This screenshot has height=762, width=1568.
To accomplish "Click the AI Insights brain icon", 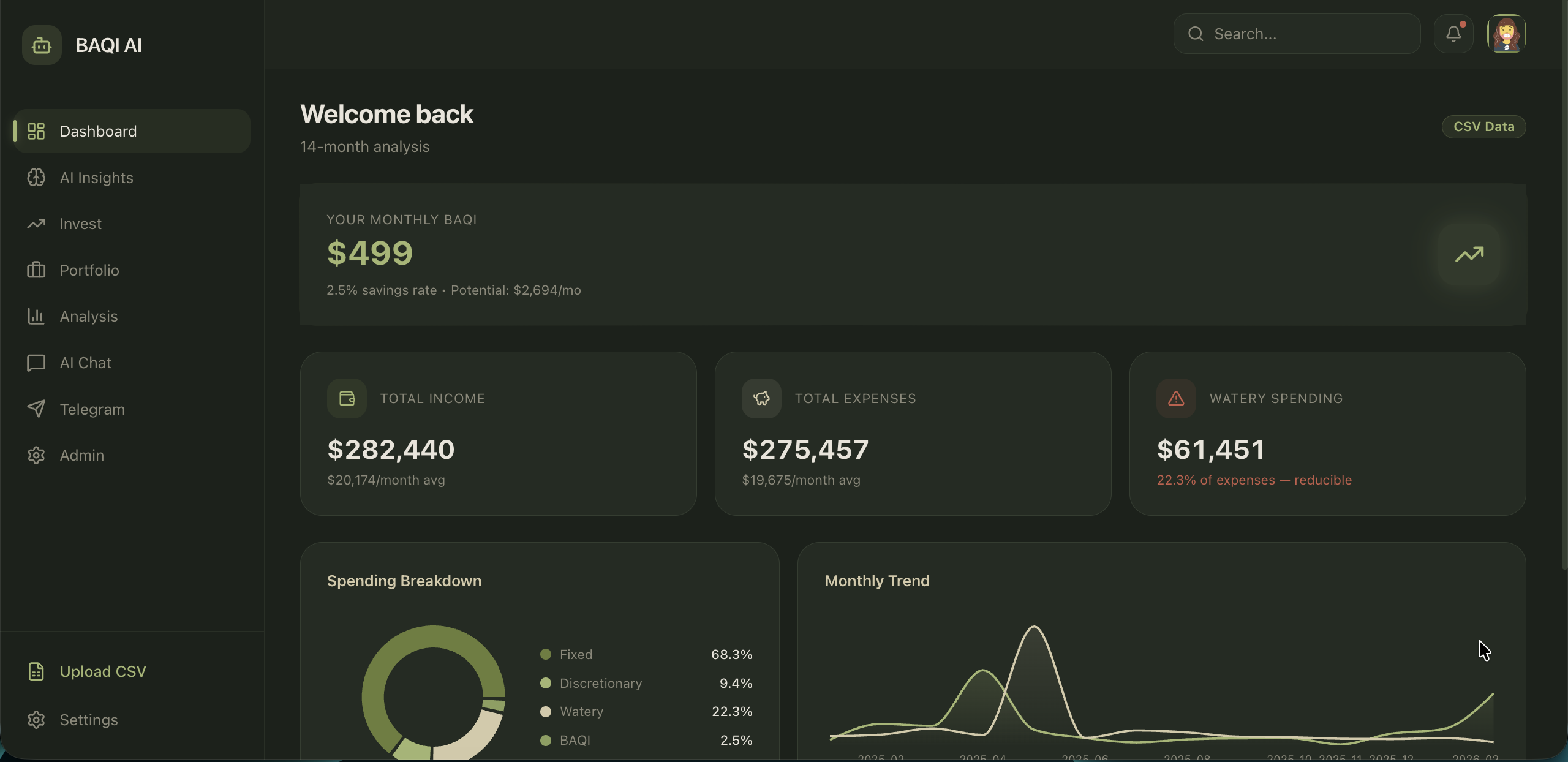I will 36,178.
